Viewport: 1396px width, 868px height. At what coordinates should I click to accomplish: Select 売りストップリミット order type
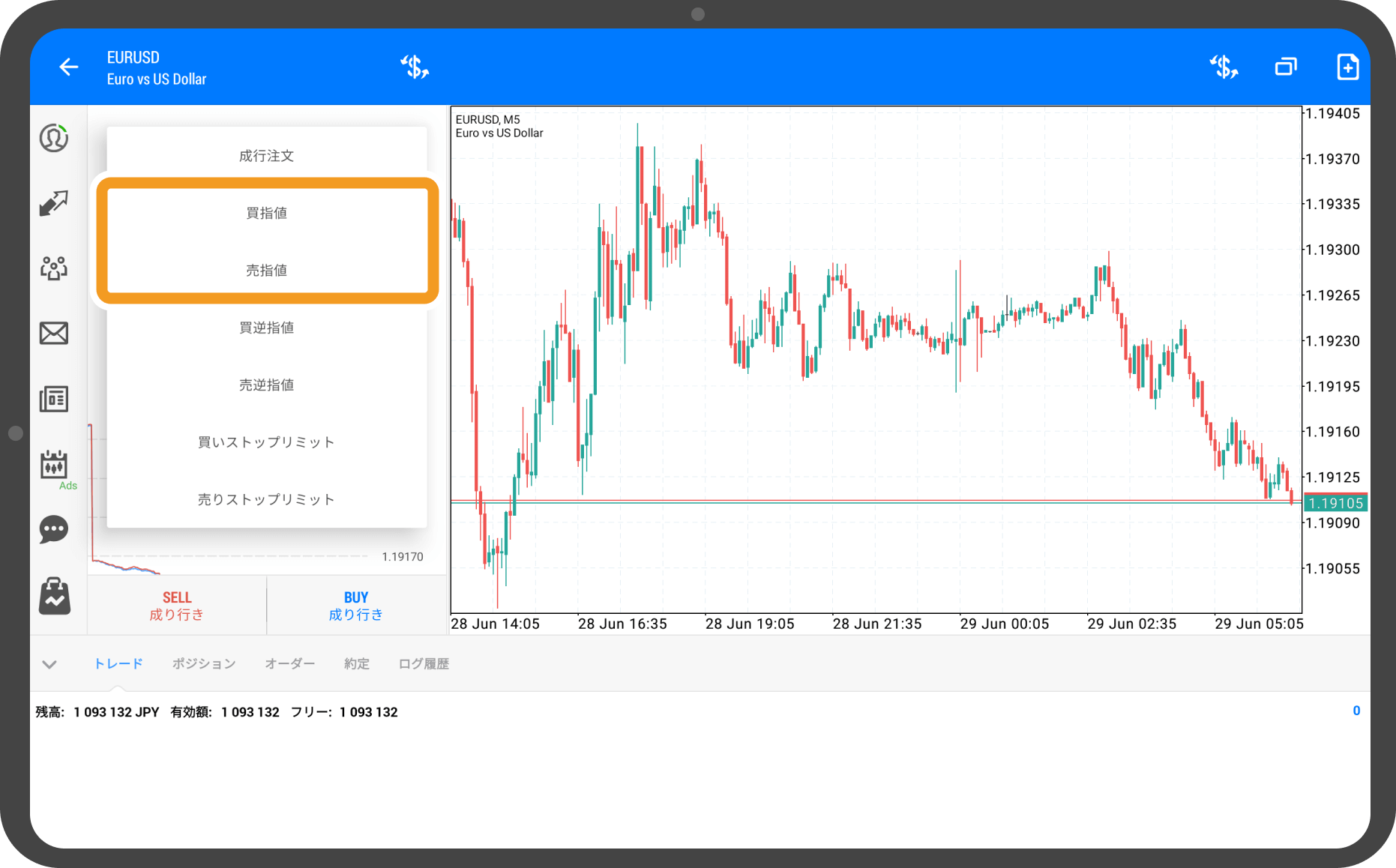click(x=267, y=500)
